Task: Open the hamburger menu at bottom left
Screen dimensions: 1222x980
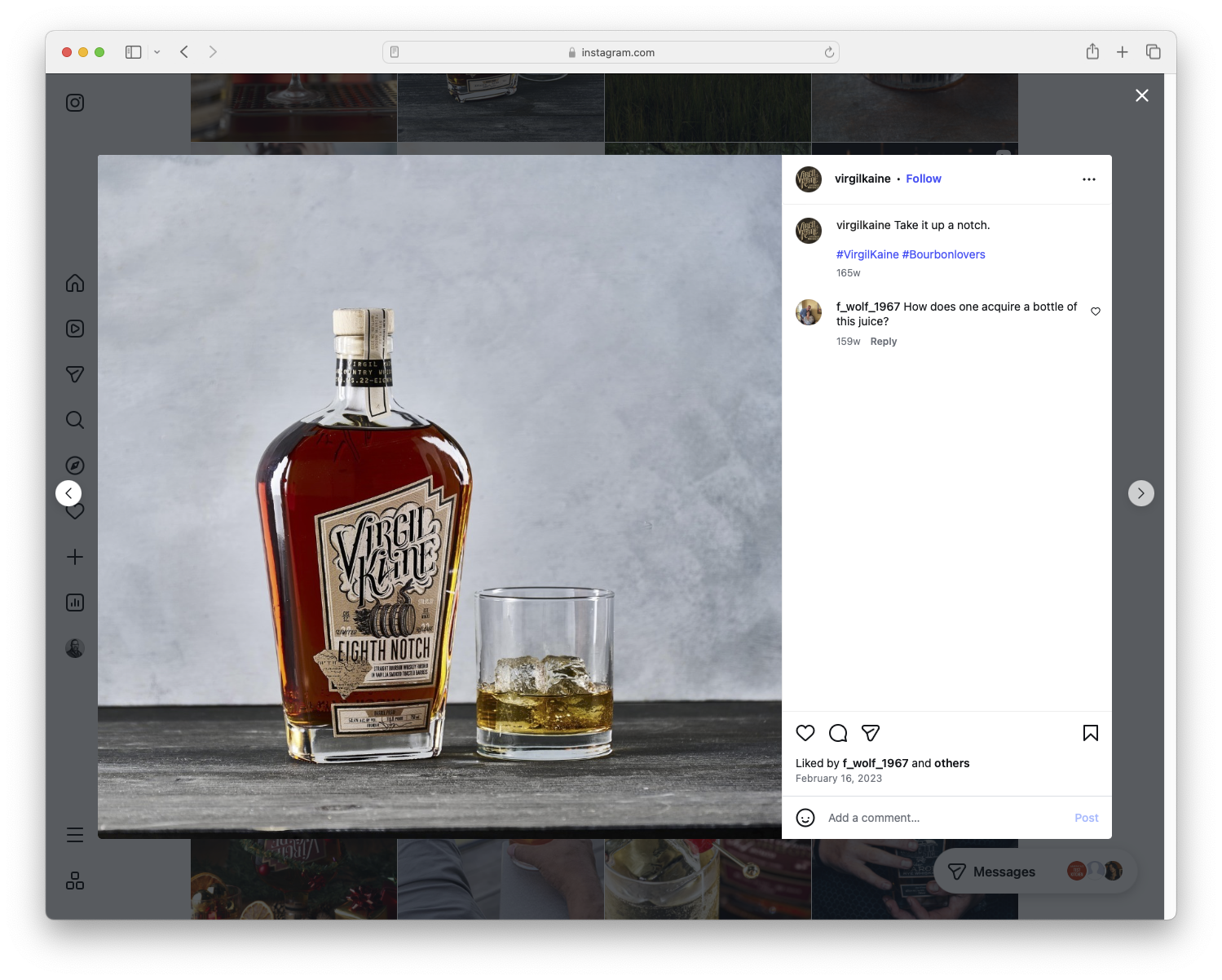Action: click(x=74, y=835)
